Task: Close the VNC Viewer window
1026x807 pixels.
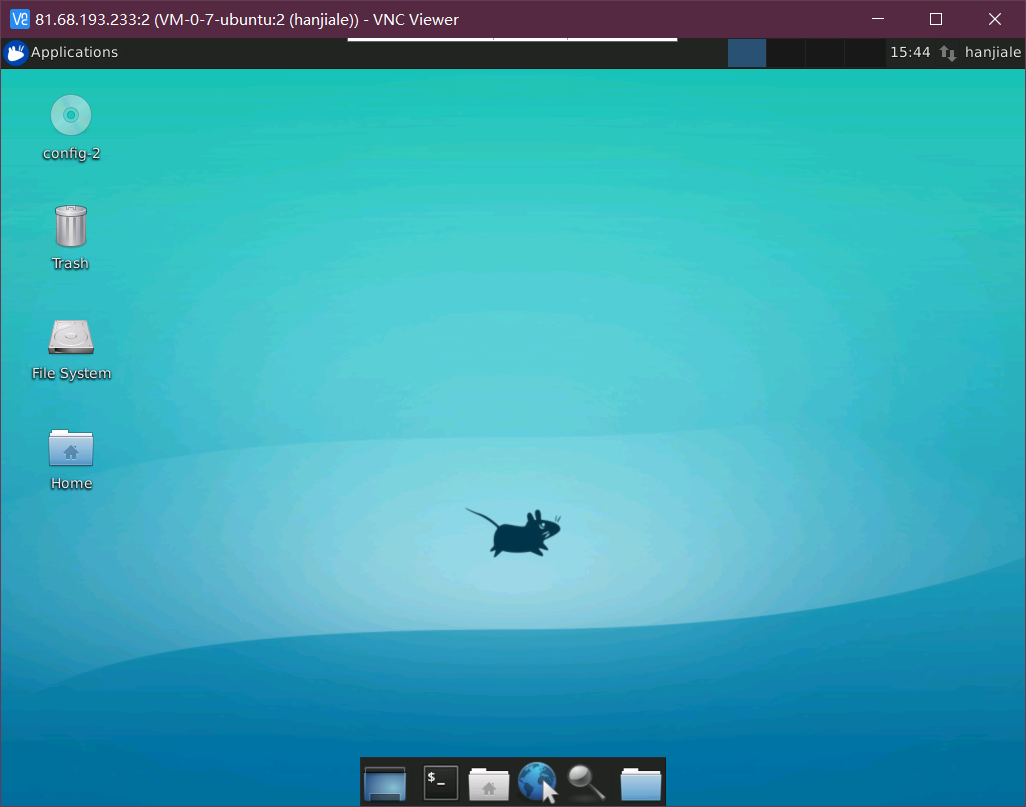Action: [995, 19]
